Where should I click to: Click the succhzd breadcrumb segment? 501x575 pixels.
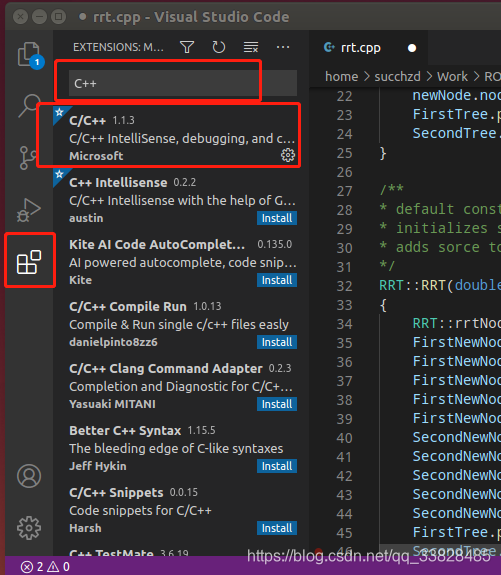coord(397,77)
